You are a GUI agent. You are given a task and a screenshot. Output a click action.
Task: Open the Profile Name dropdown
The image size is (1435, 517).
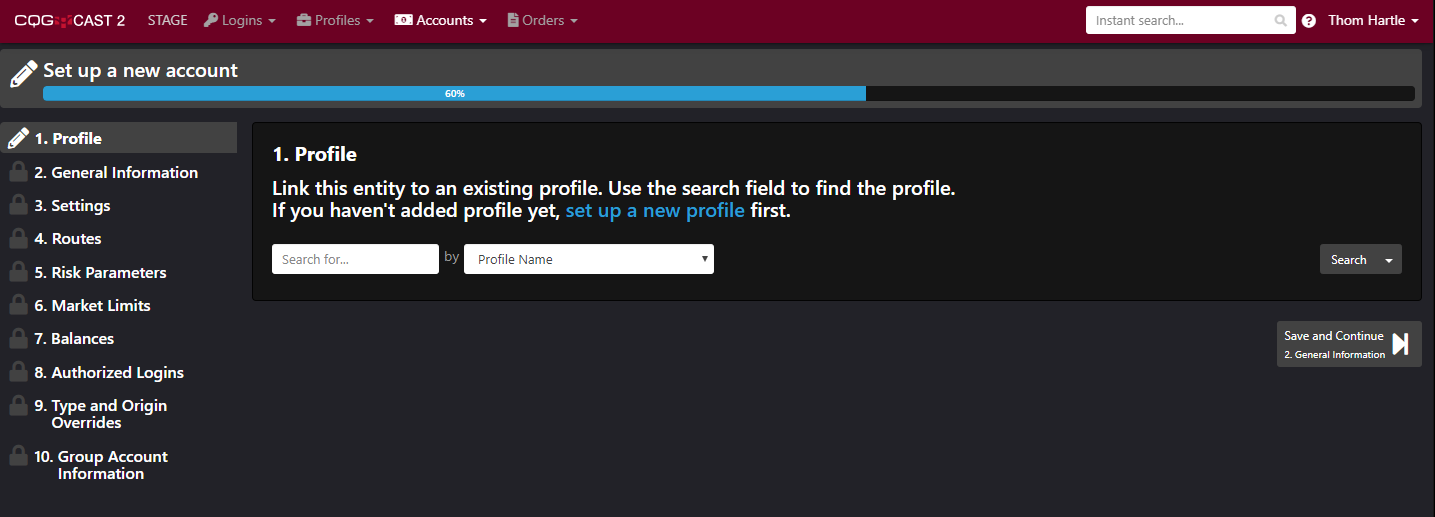[x=589, y=259]
